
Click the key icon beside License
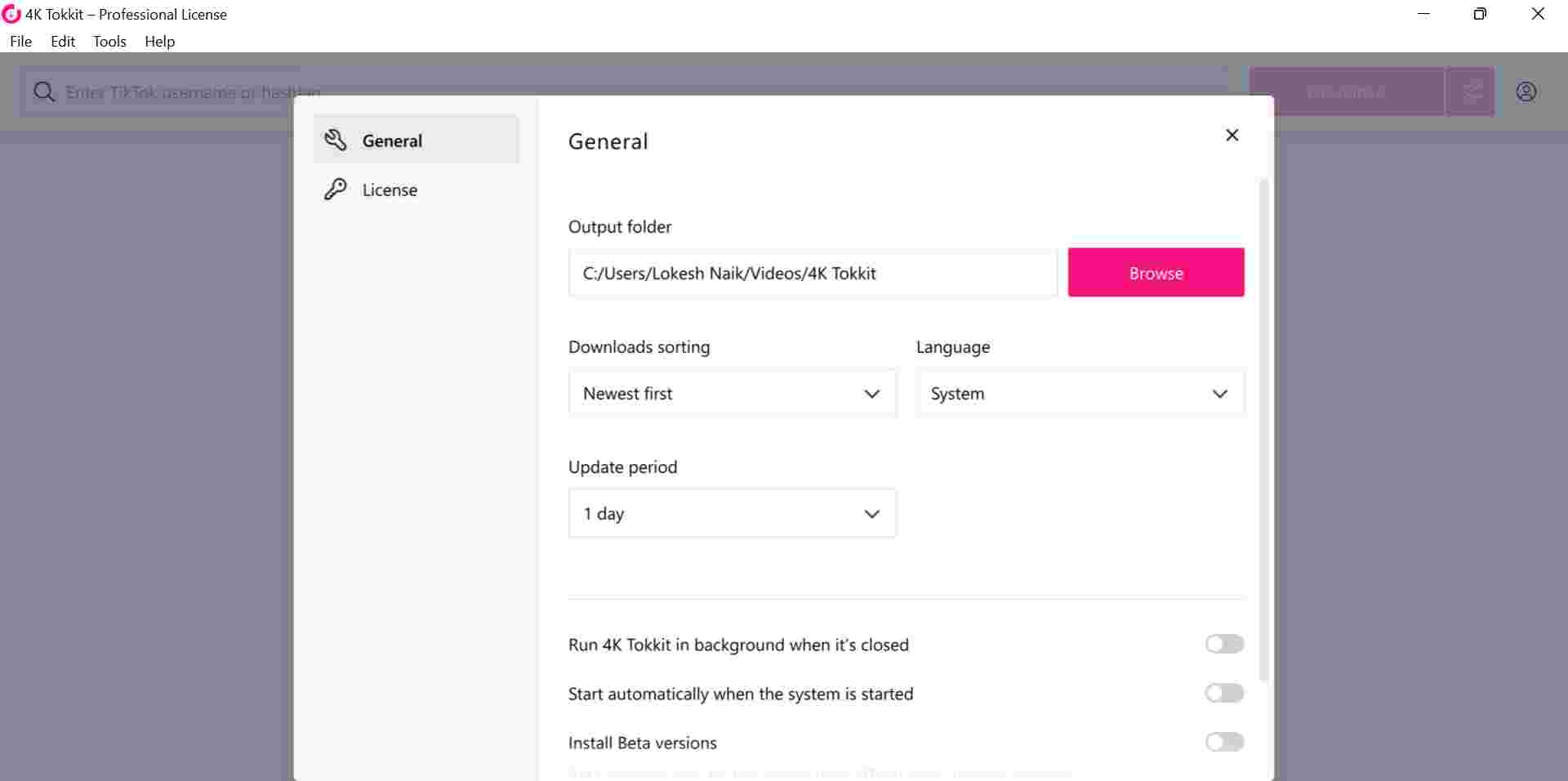336,190
